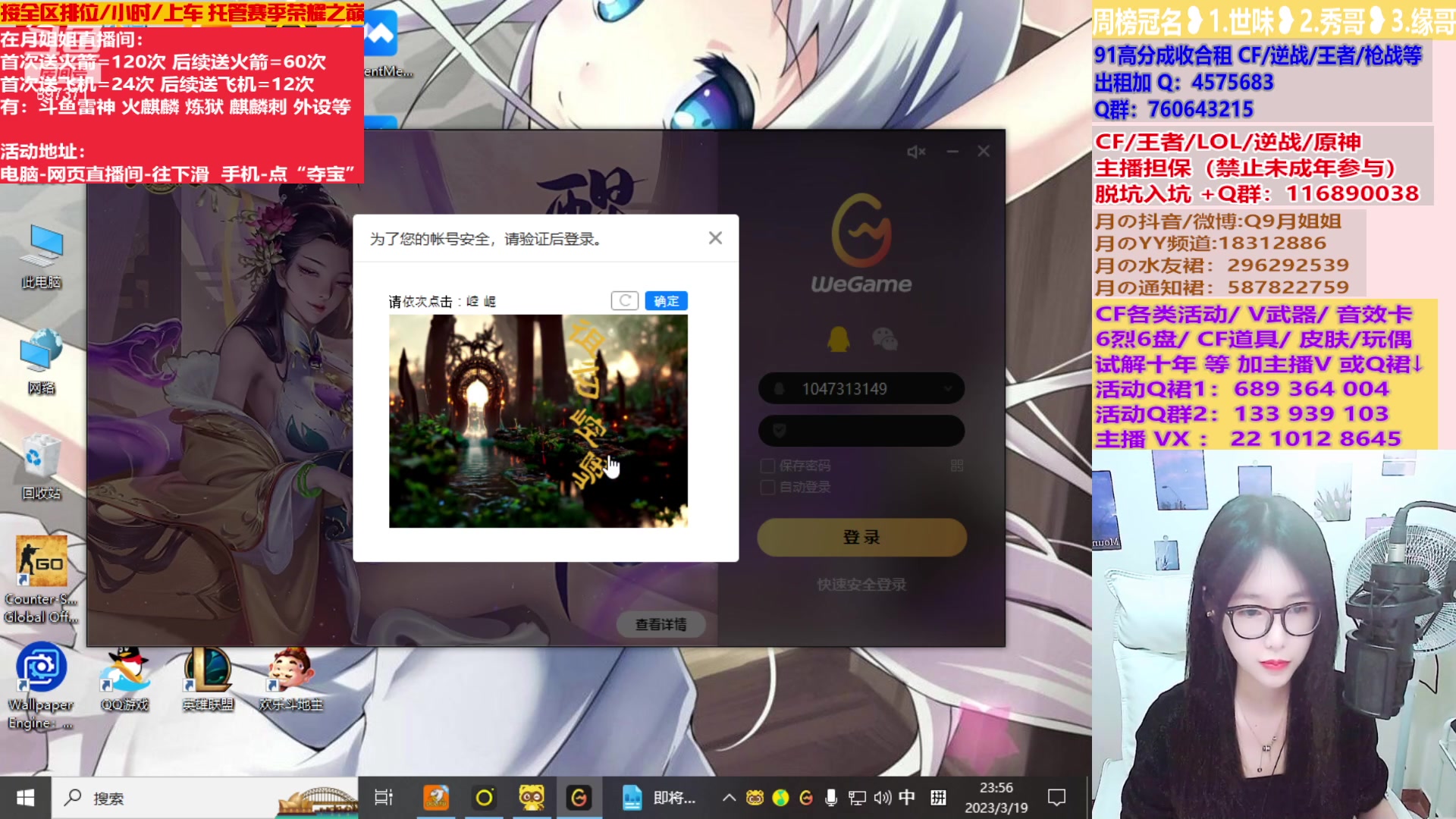The width and height of the screenshot is (1456, 819).
Task: Expand hidden system tray icons chevron
Action: pos(729,798)
